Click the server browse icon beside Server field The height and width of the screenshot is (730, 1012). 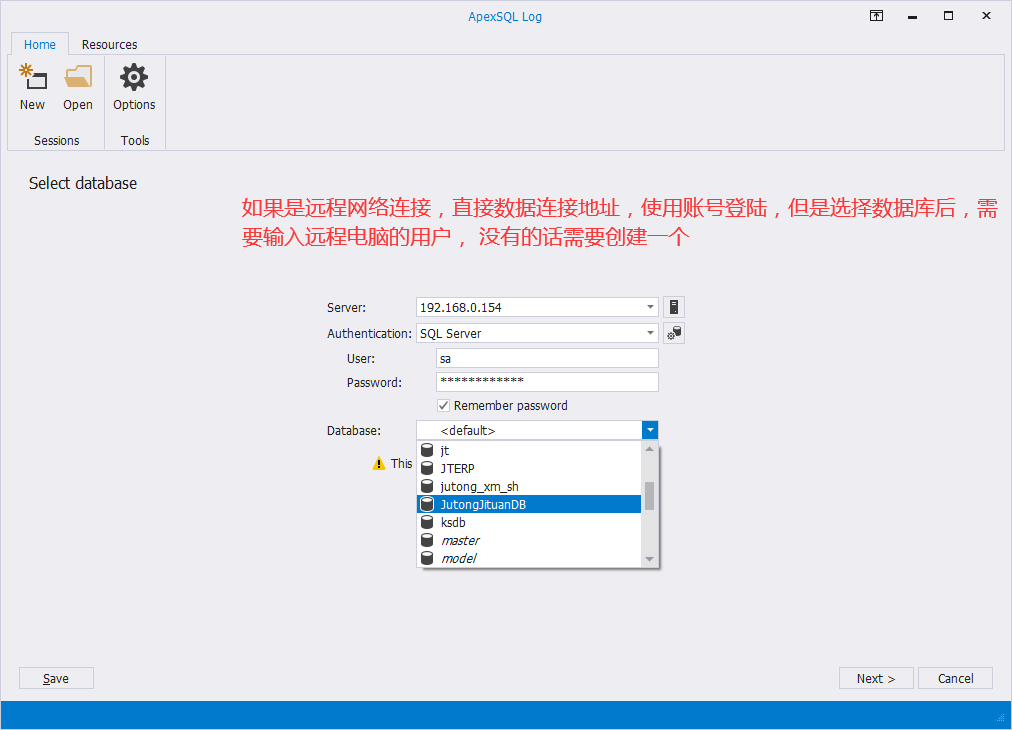pyautogui.click(x=671, y=307)
